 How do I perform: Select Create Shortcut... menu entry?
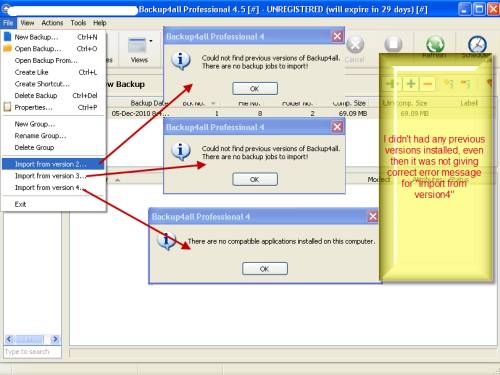54,84
